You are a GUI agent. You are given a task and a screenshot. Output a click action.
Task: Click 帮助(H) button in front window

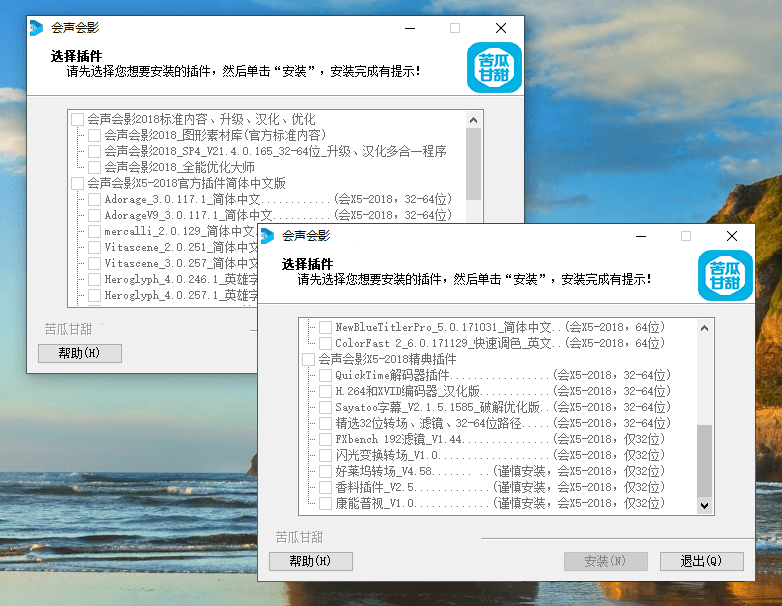pos(311,561)
